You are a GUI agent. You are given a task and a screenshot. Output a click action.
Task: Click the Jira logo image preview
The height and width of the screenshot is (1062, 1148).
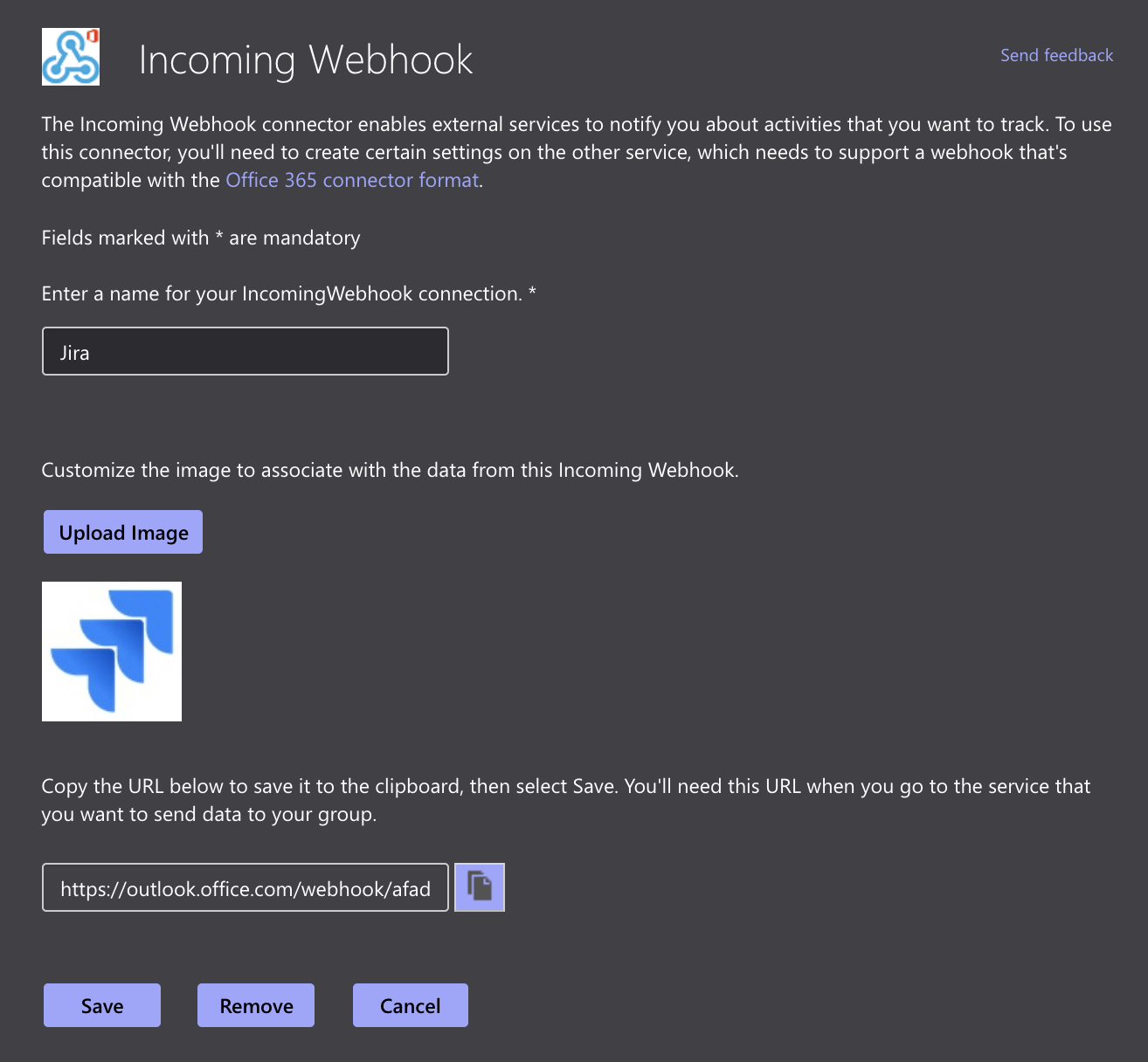(x=112, y=652)
